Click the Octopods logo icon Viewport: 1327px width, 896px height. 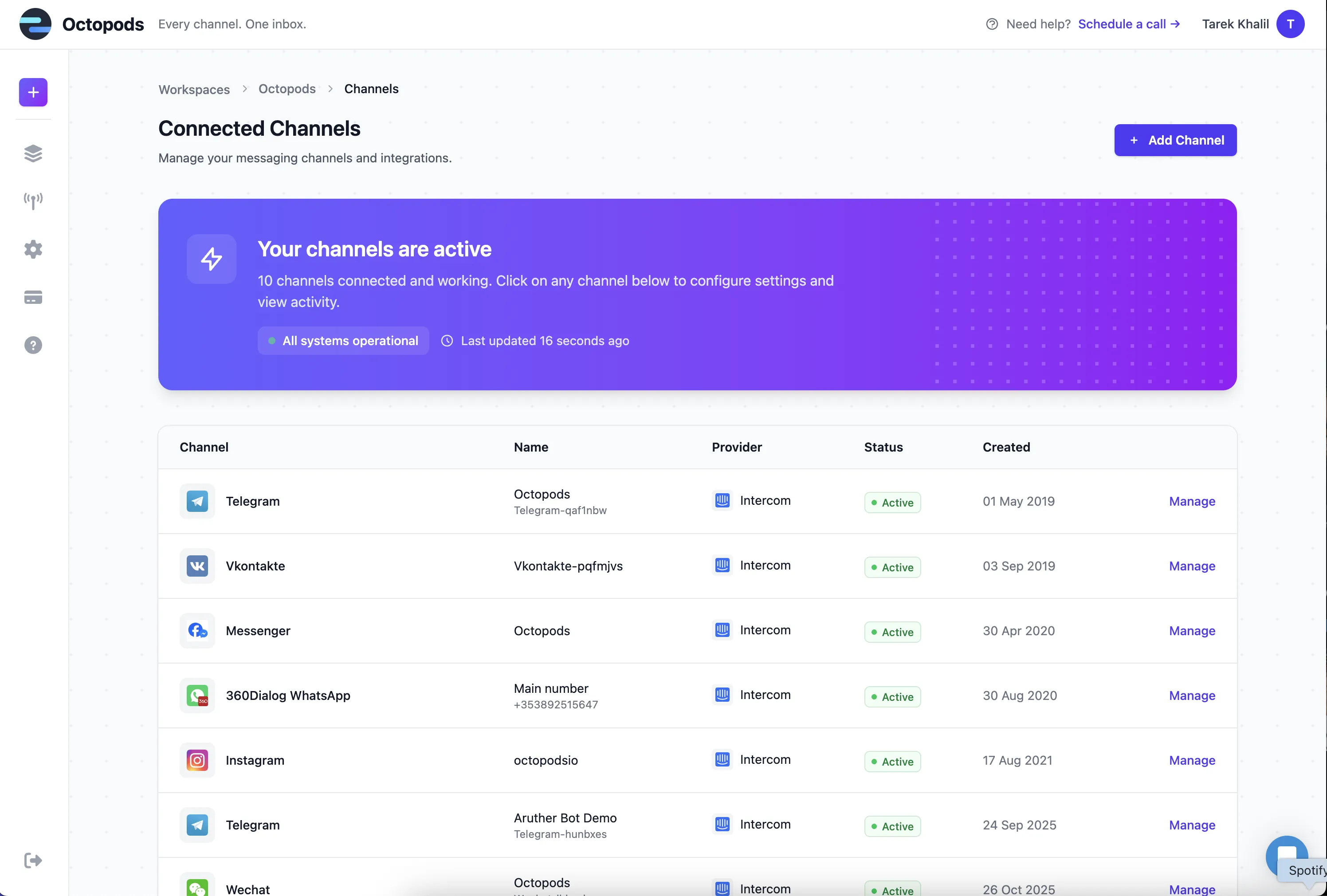[x=35, y=24]
